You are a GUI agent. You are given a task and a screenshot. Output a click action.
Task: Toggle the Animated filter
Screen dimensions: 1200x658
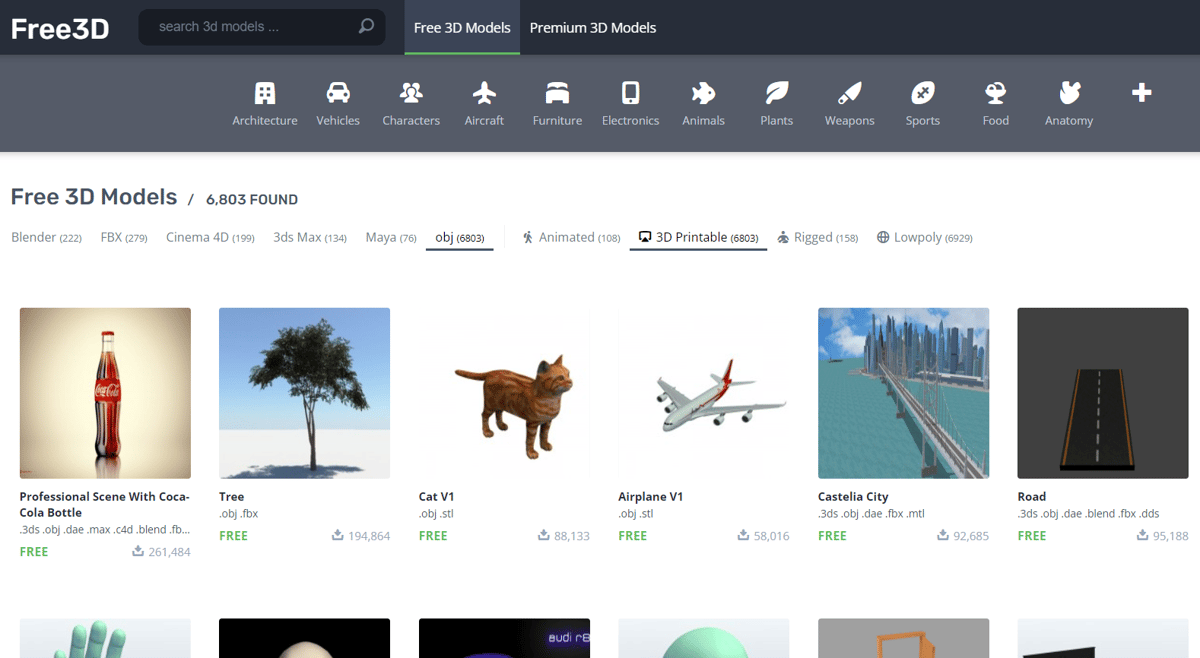point(571,237)
